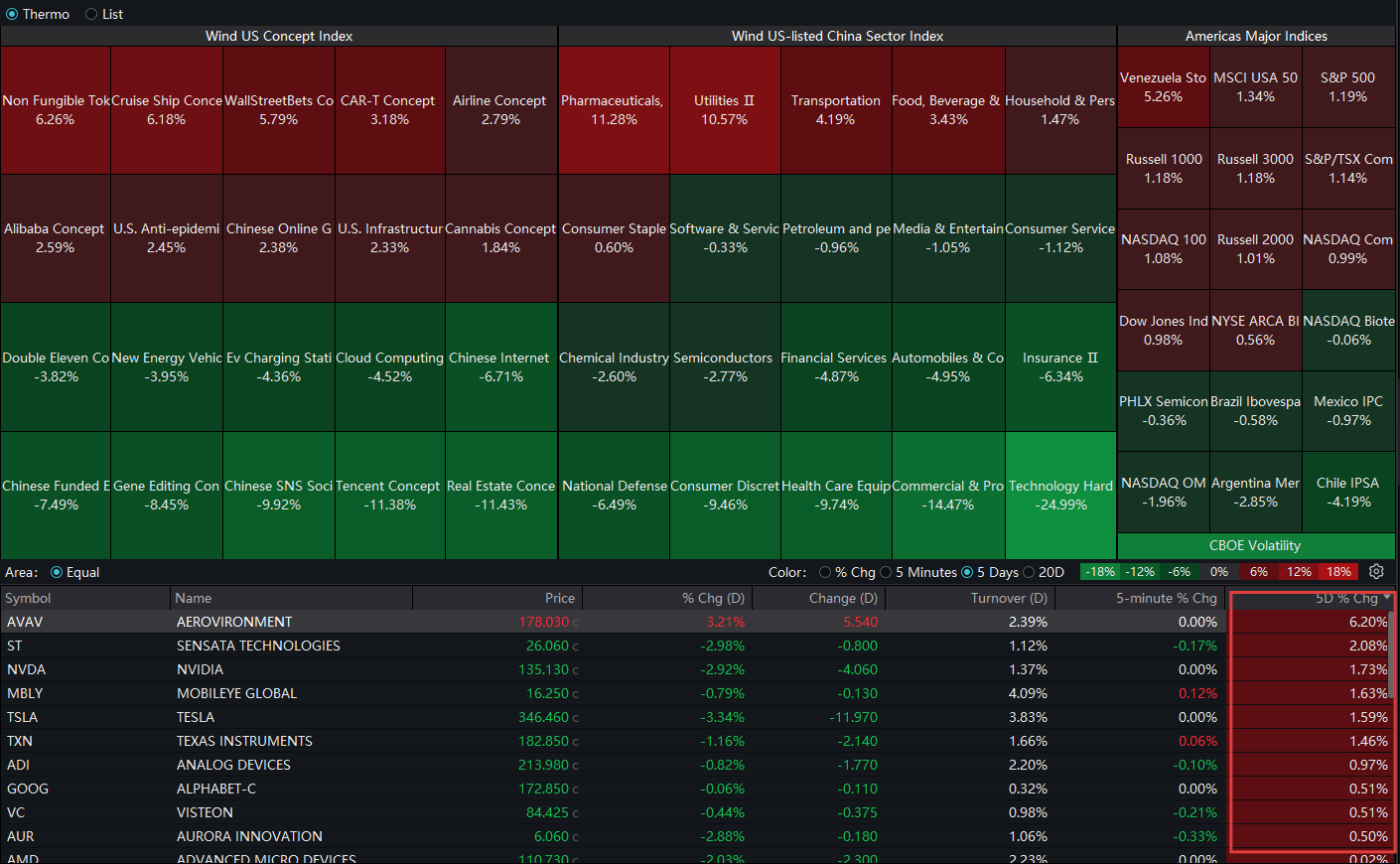This screenshot has width=1400, height=864.
Task: Open Technology Hardware heatmap tile
Action: pos(1061,496)
